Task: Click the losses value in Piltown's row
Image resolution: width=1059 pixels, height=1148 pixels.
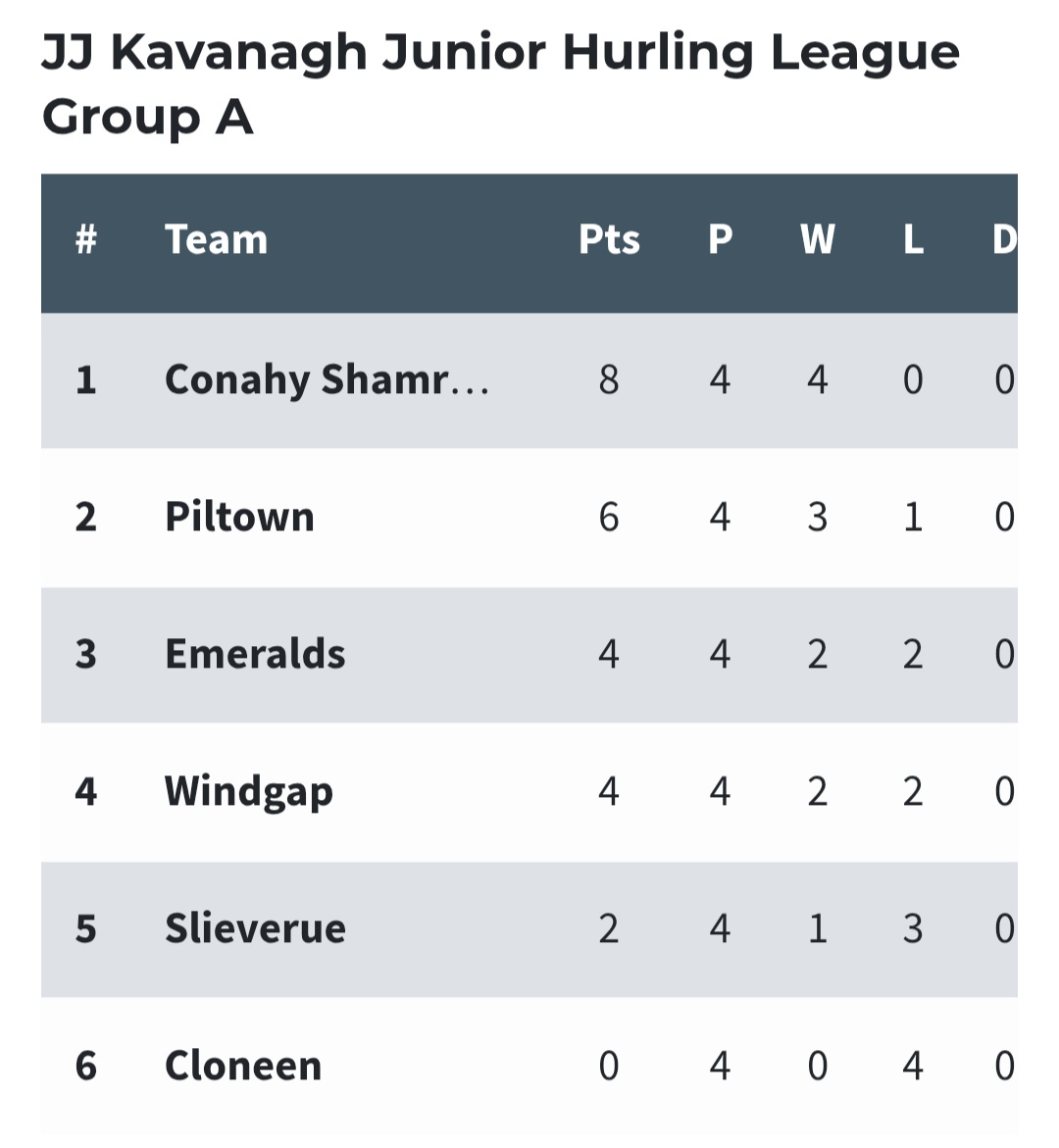Action: pos(913,517)
